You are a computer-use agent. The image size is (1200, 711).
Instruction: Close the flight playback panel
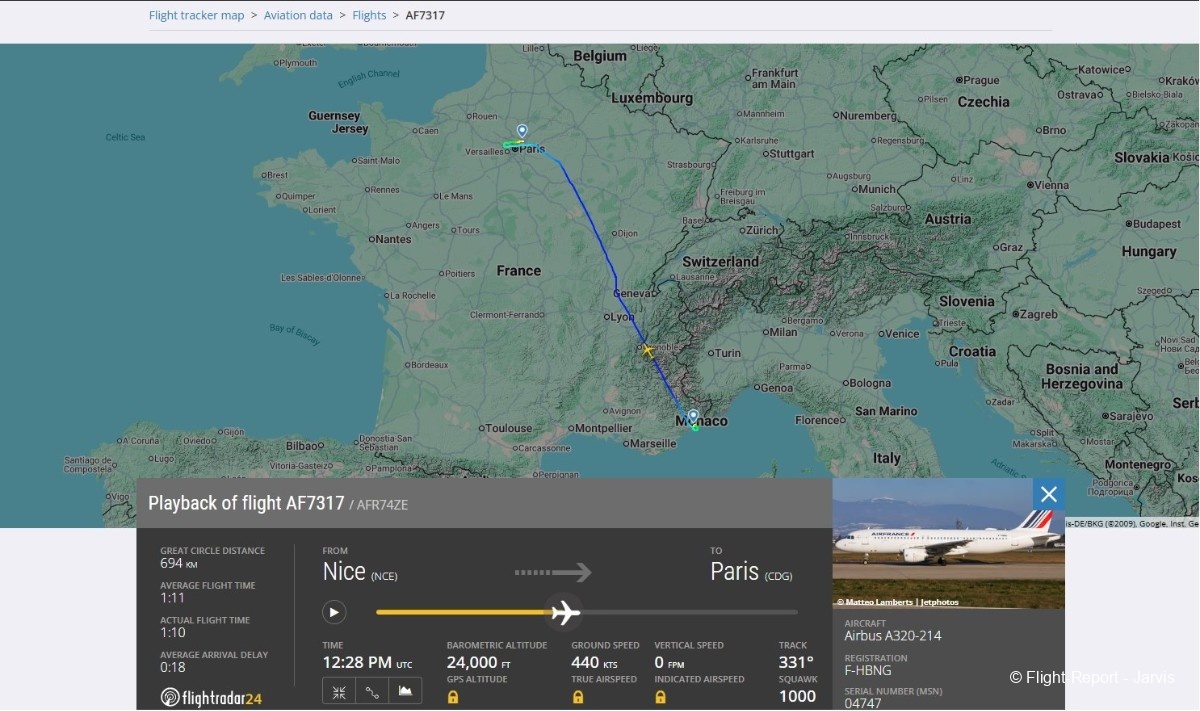(x=1049, y=494)
